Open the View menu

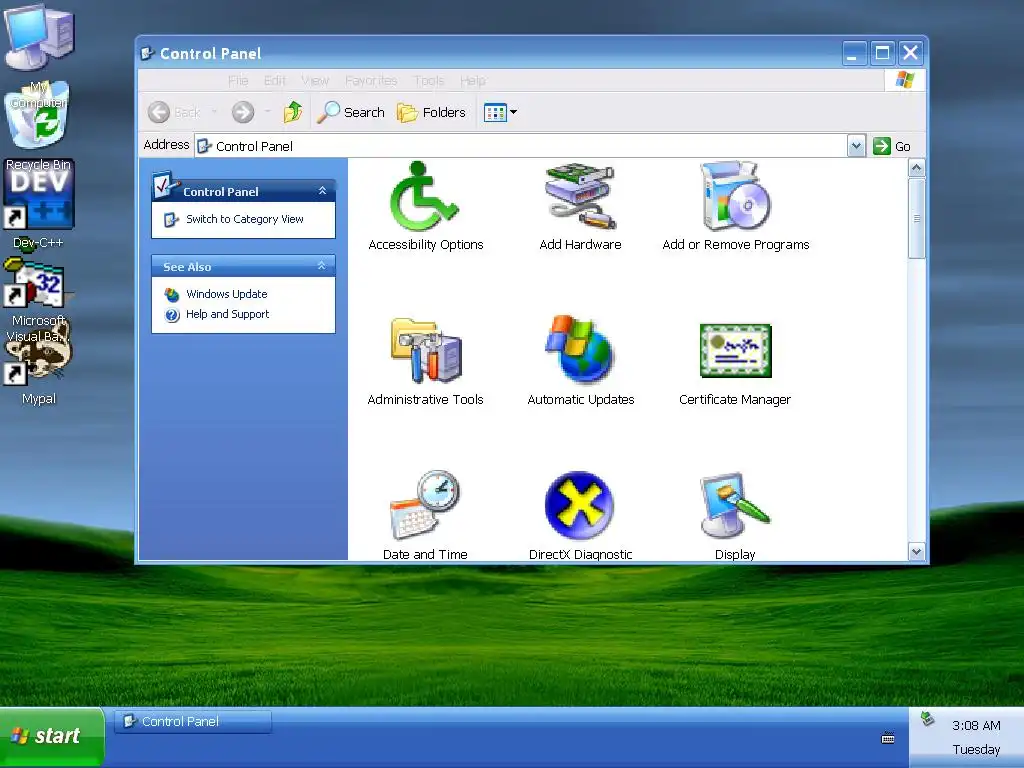[x=315, y=81]
